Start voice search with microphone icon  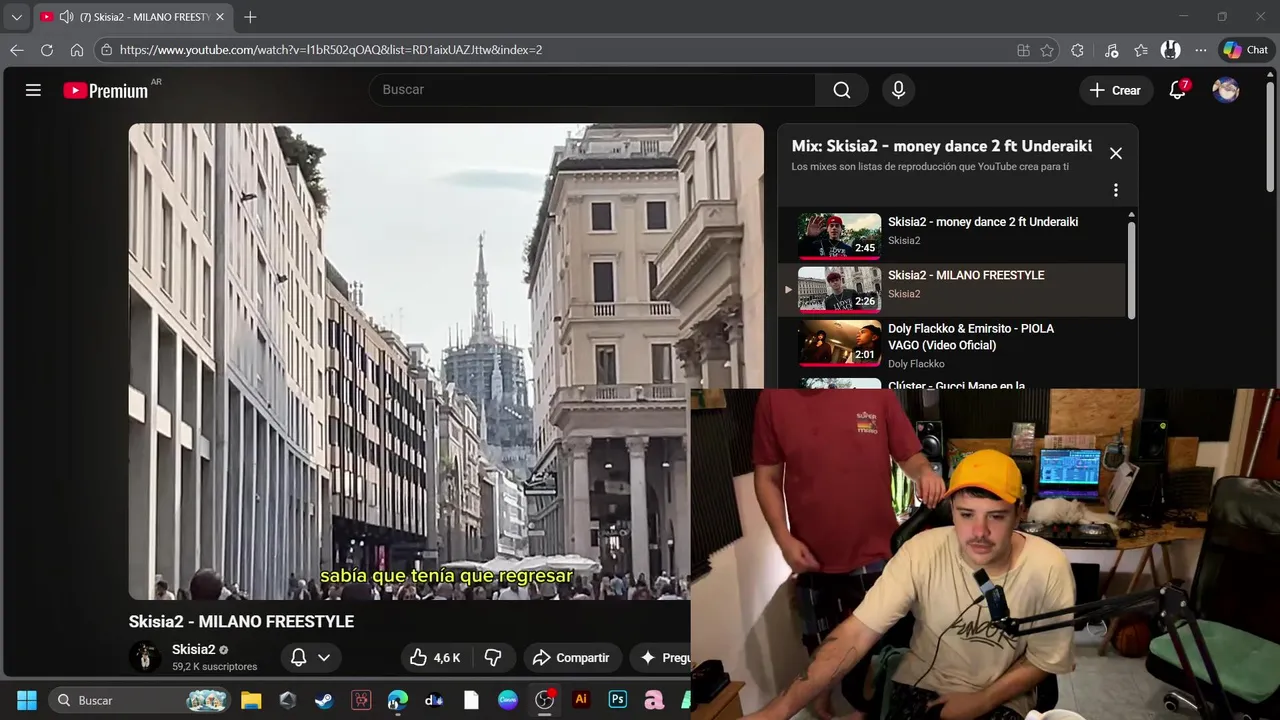pyautogui.click(x=898, y=90)
